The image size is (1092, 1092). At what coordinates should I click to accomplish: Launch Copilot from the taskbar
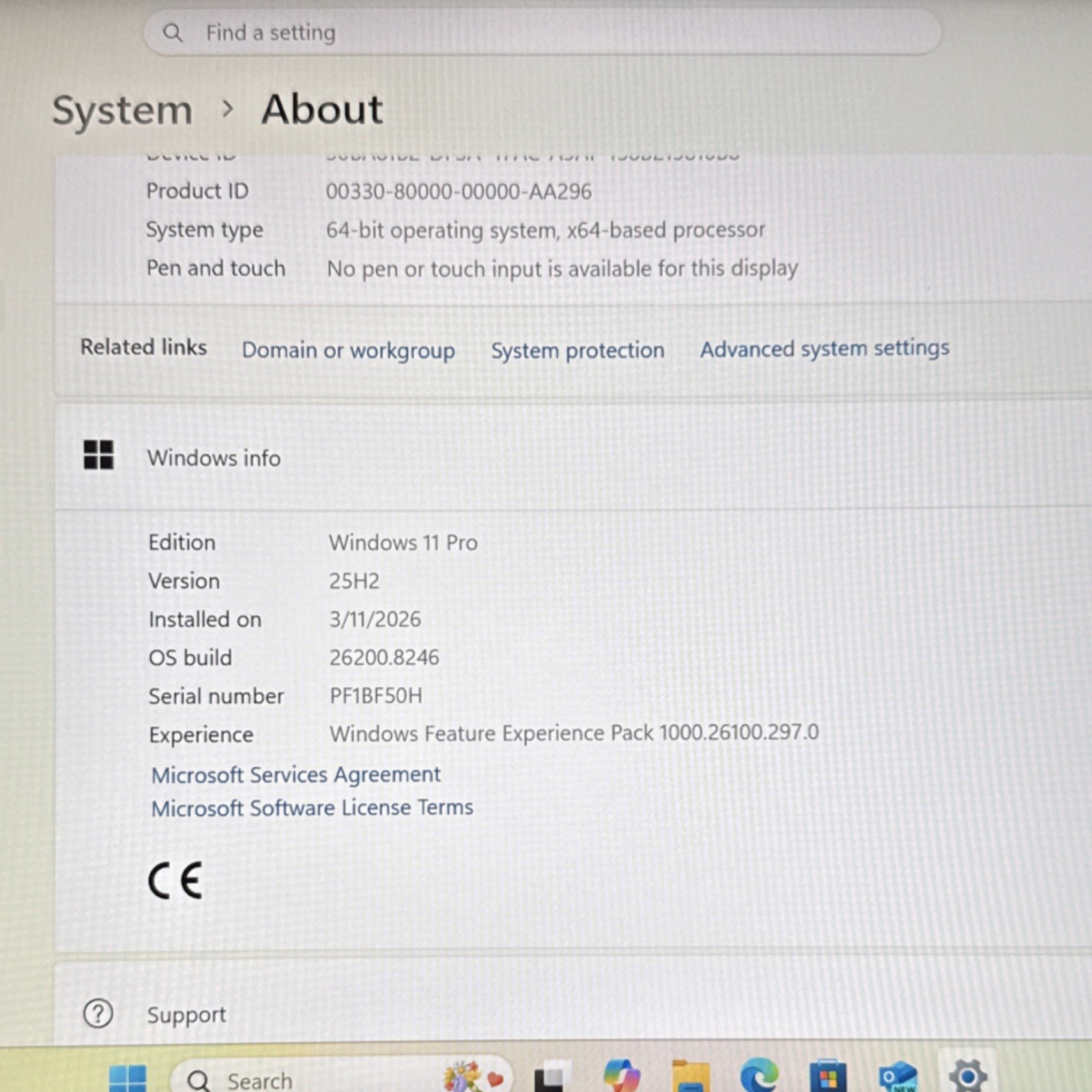click(622, 1076)
